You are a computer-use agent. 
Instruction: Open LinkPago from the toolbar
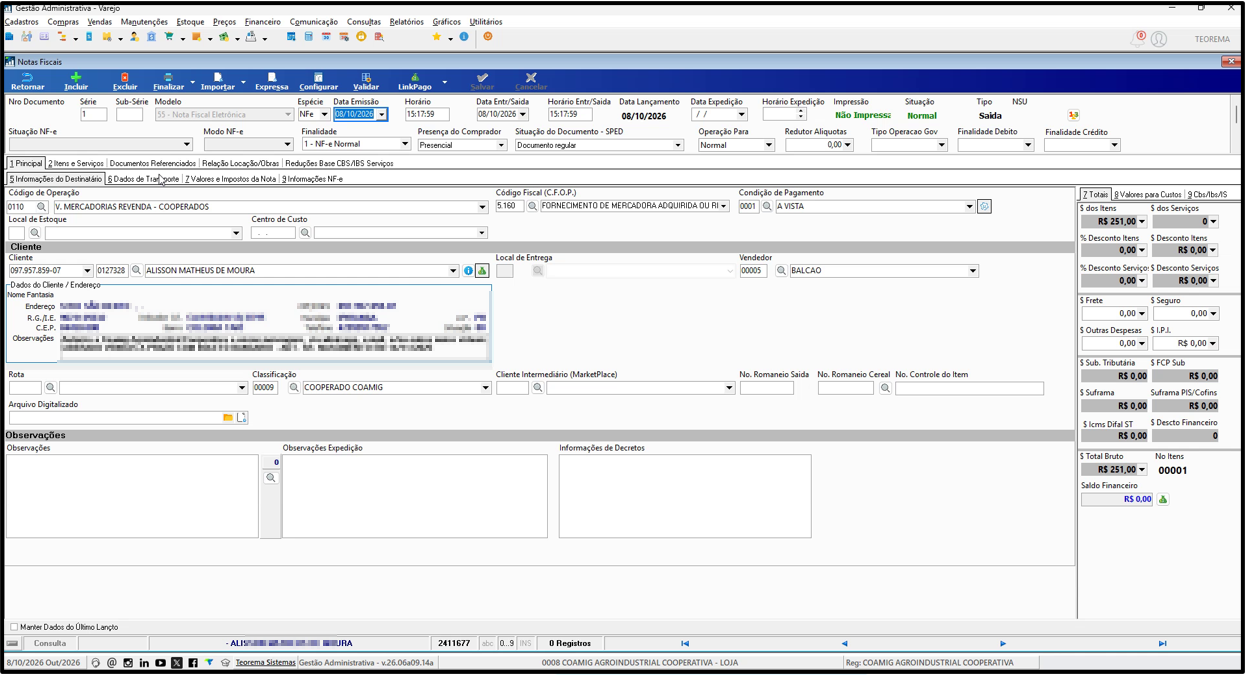click(414, 81)
